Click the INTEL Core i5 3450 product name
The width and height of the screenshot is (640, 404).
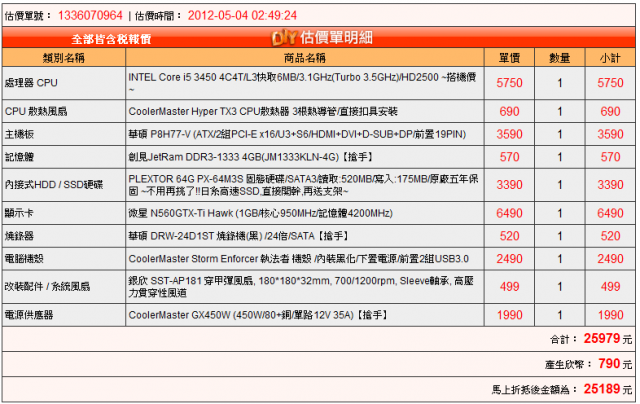tap(302, 83)
